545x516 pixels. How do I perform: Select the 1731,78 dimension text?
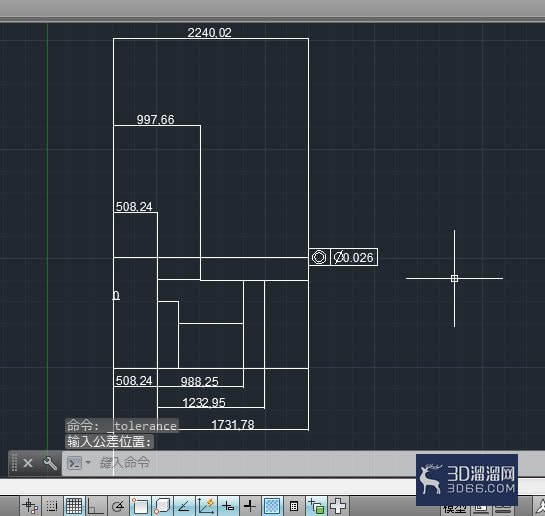coord(233,425)
